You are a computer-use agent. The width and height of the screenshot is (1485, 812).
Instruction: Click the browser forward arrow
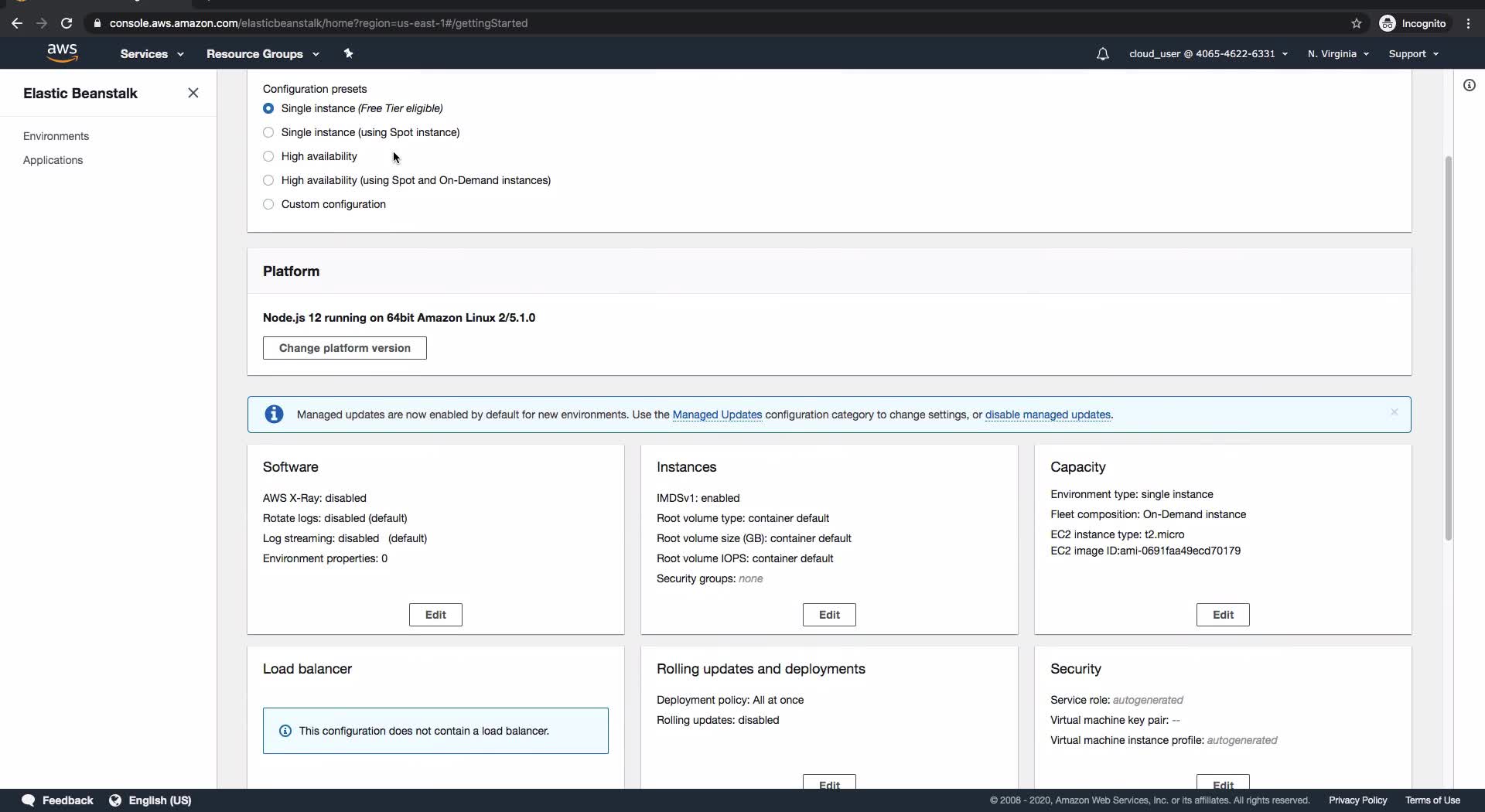[41, 23]
